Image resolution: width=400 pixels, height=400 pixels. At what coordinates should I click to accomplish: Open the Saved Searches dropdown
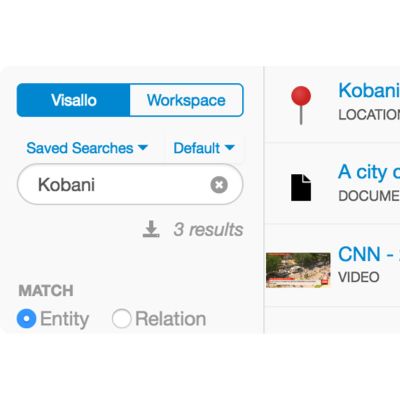(87, 148)
